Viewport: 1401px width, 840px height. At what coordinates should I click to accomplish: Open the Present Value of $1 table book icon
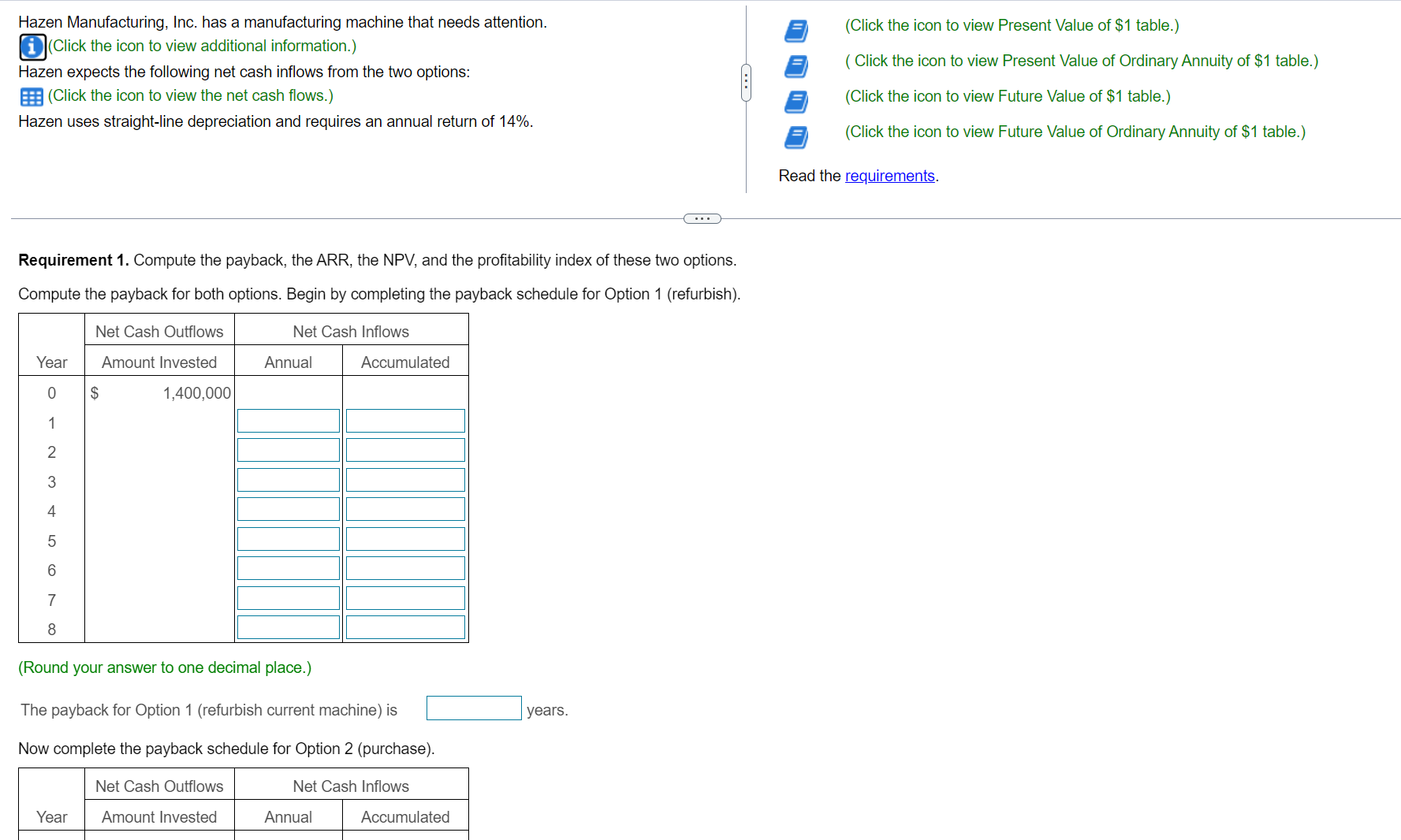coord(796,31)
